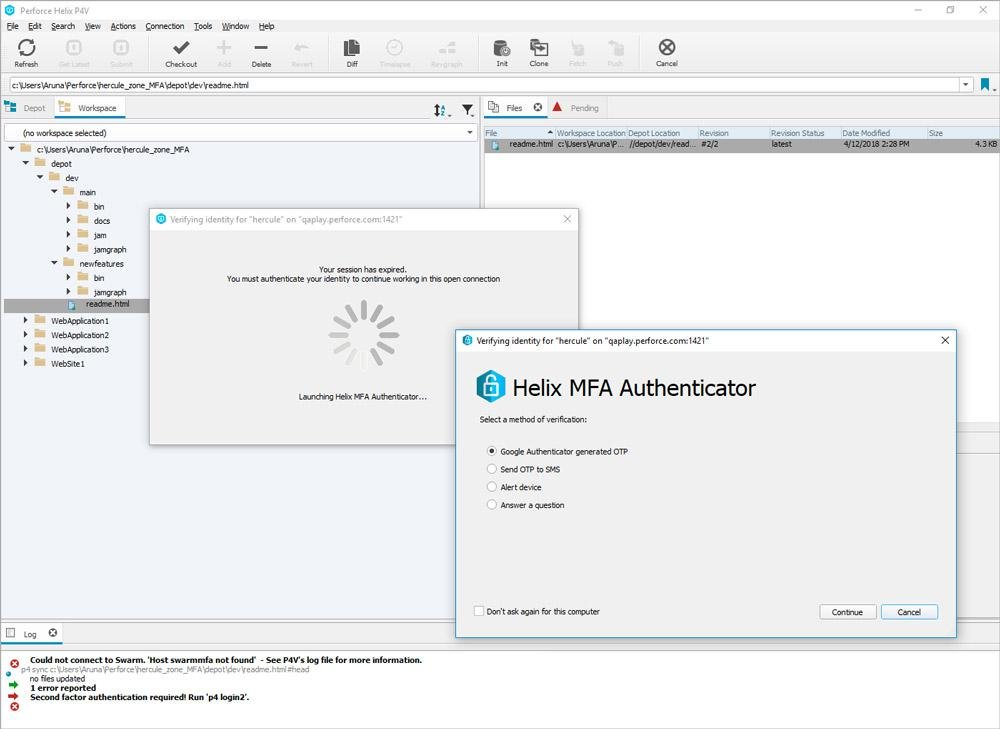The width and height of the screenshot is (1000, 729).
Task: Select Google Authenticator generated OTP option
Action: [491, 451]
